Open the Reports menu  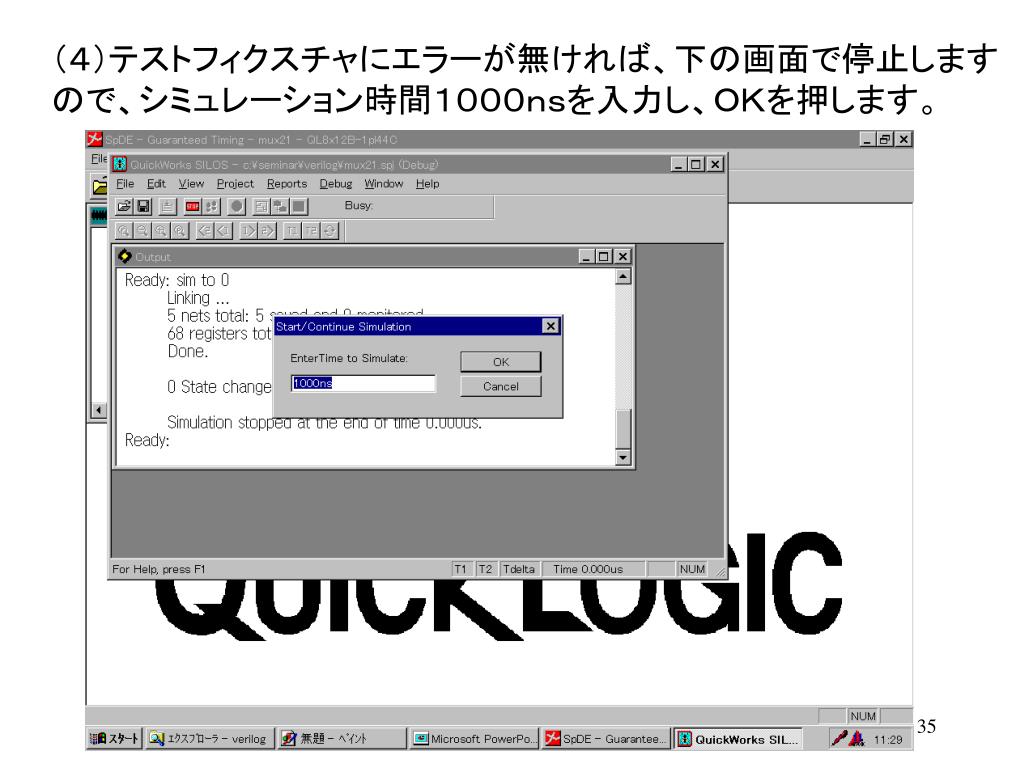point(287,184)
